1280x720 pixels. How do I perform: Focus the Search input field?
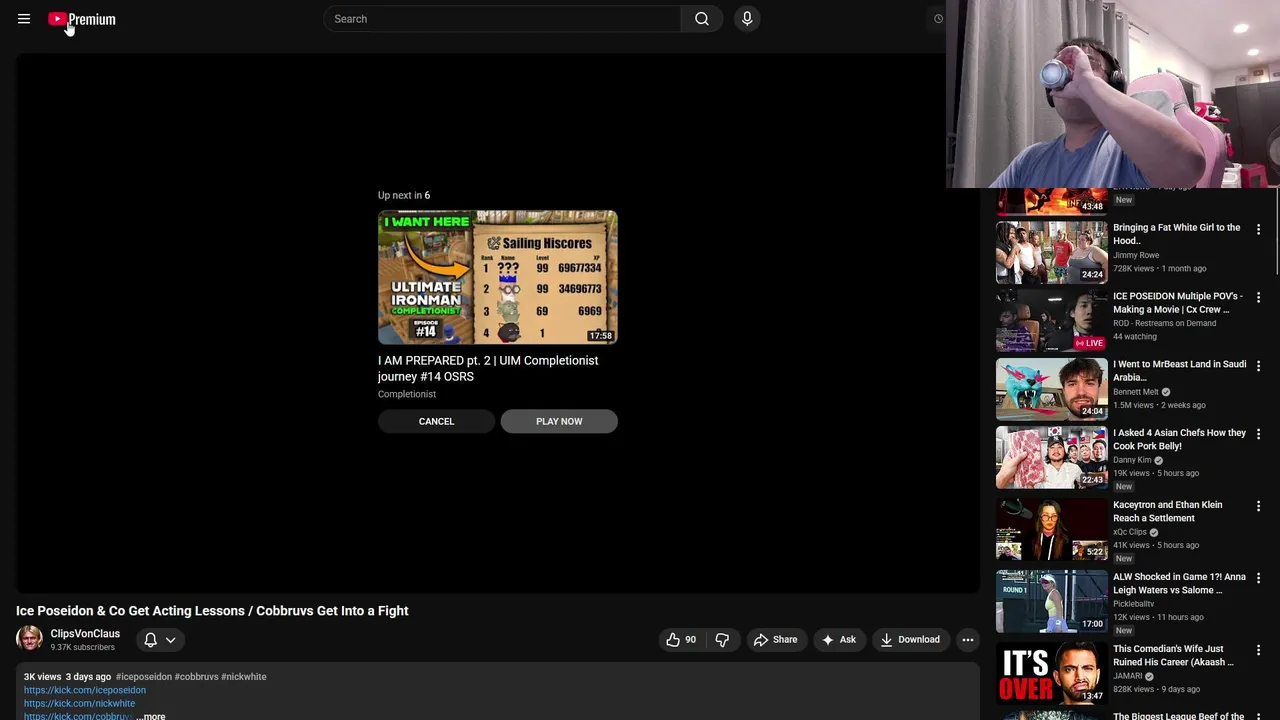[502, 19]
